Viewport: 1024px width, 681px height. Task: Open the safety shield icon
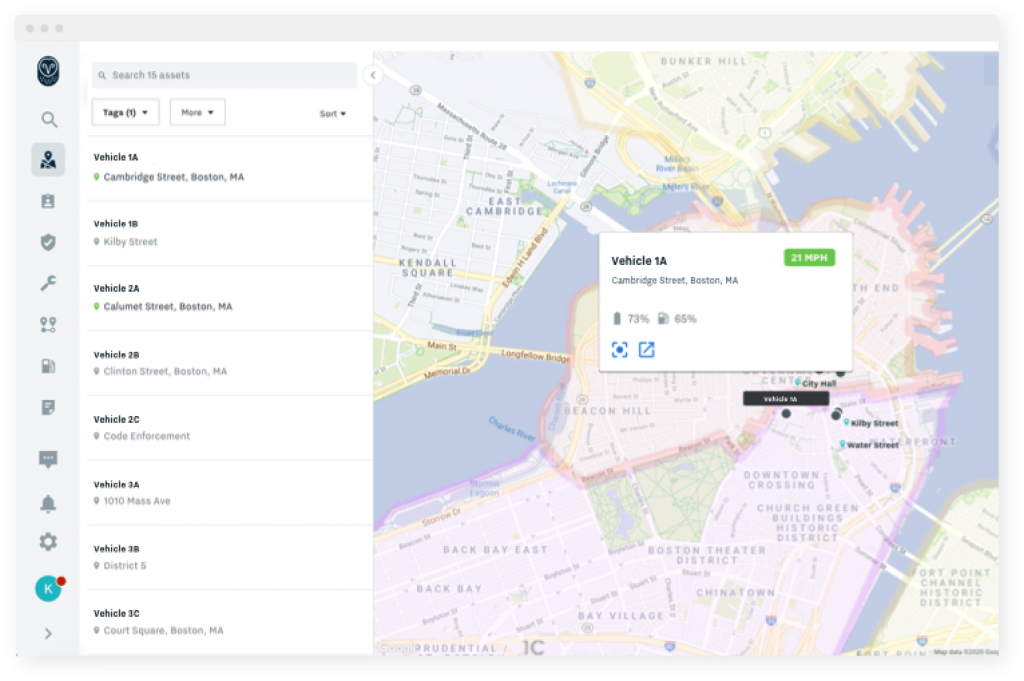[x=48, y=242]
